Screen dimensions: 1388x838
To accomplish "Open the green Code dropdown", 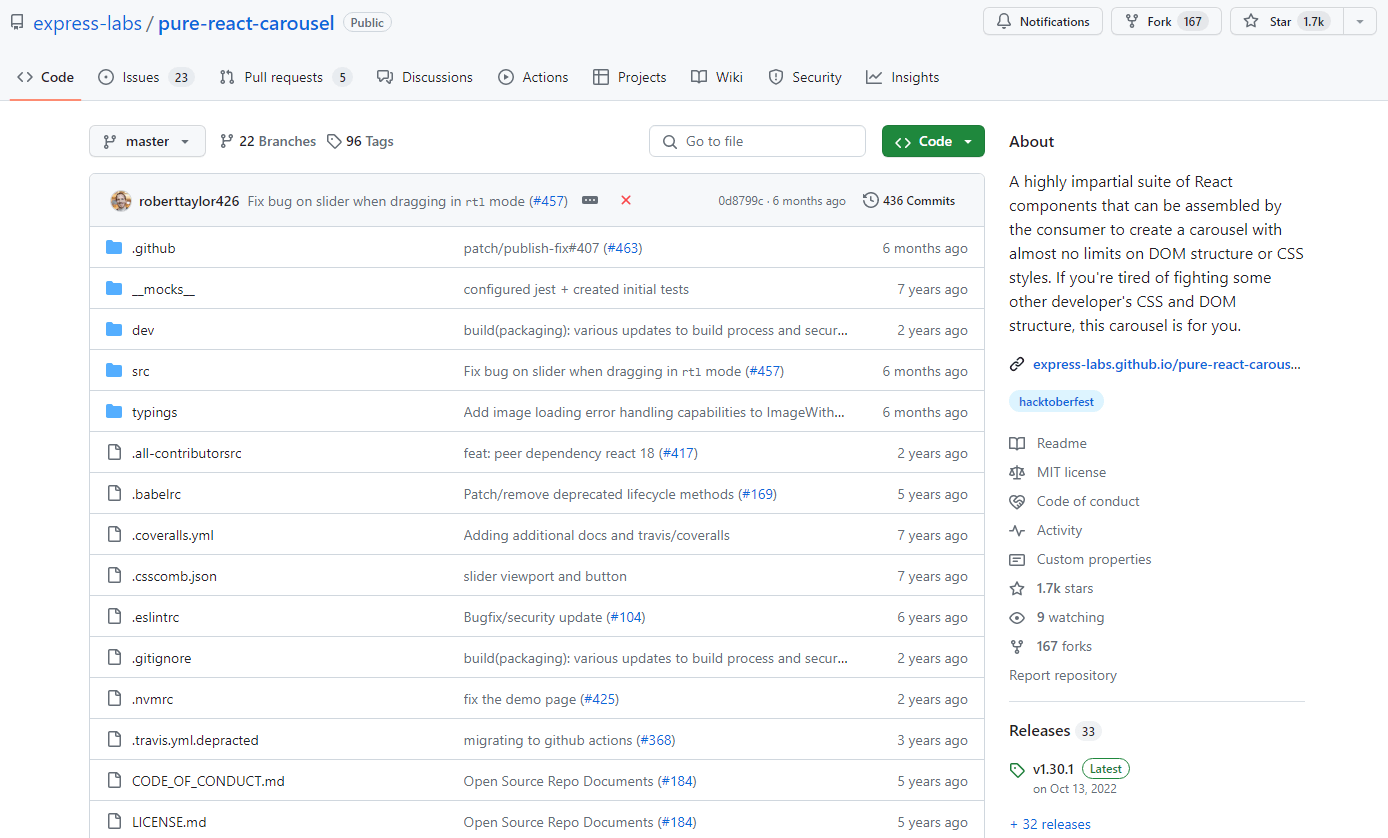I will click(x=933, y=141).
